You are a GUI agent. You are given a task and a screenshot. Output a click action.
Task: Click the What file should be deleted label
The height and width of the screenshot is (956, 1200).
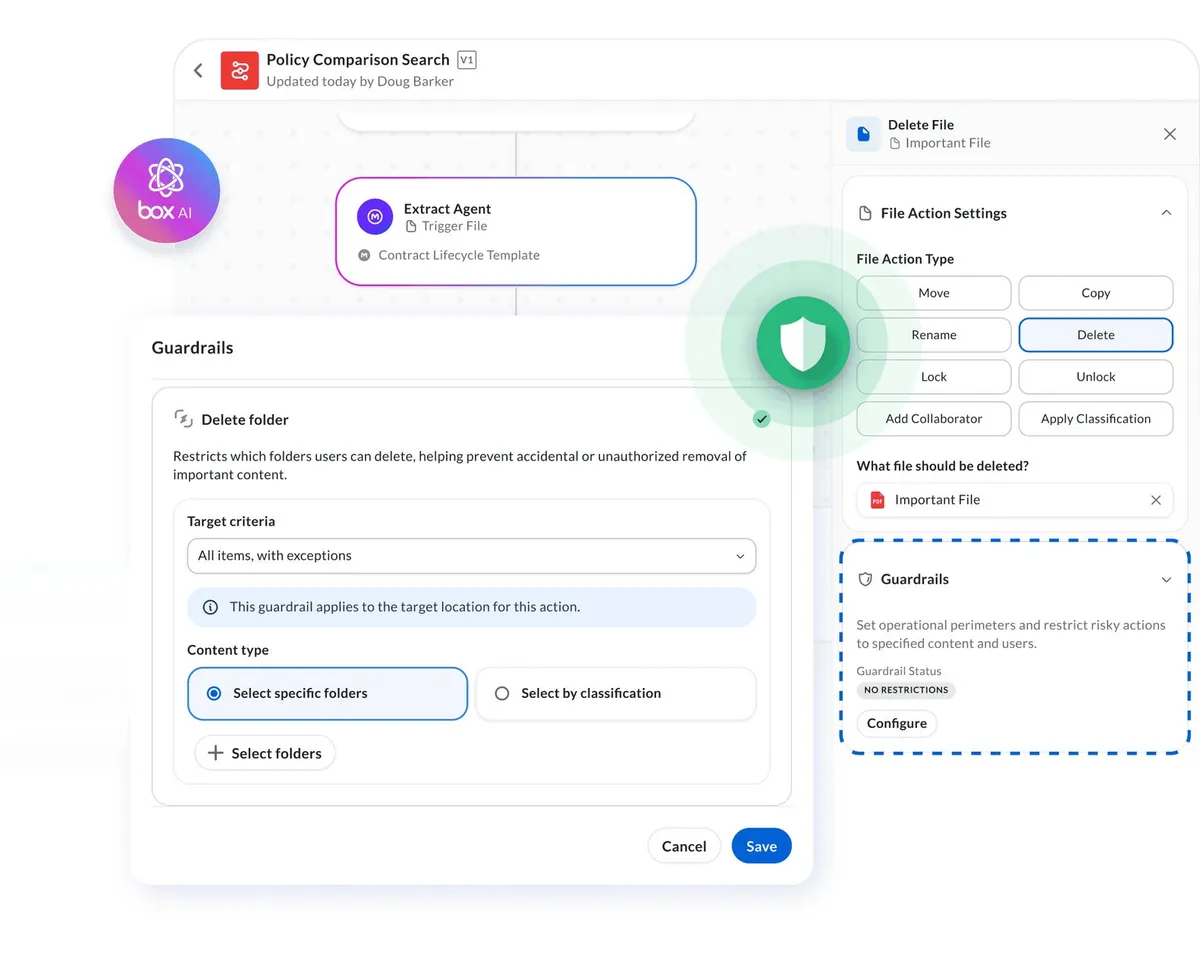943,466
